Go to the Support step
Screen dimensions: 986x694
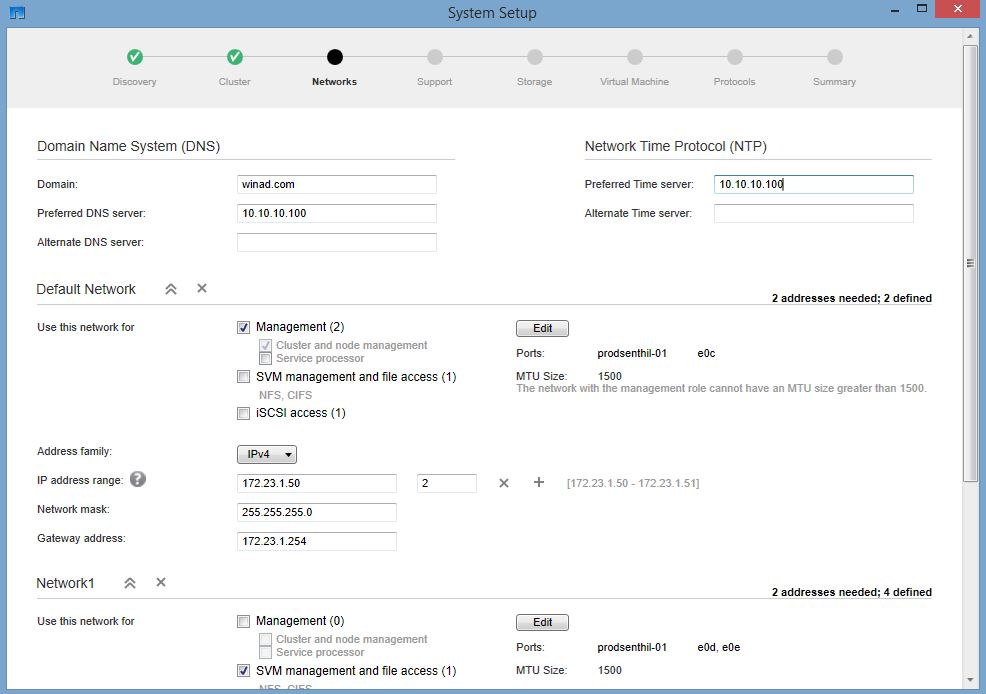(x=435, y=57)
